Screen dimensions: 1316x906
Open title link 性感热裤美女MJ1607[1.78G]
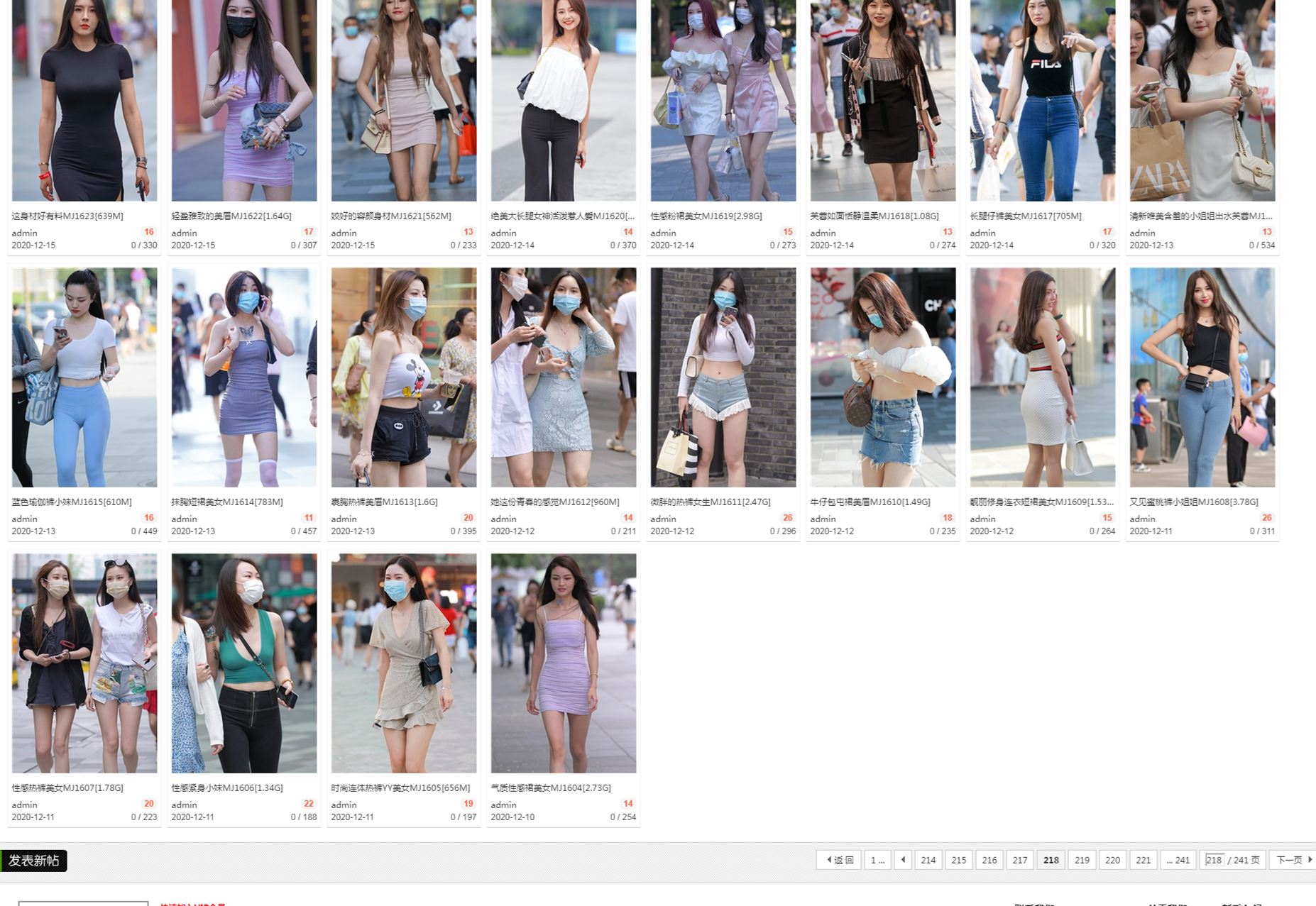pos(67,788)
